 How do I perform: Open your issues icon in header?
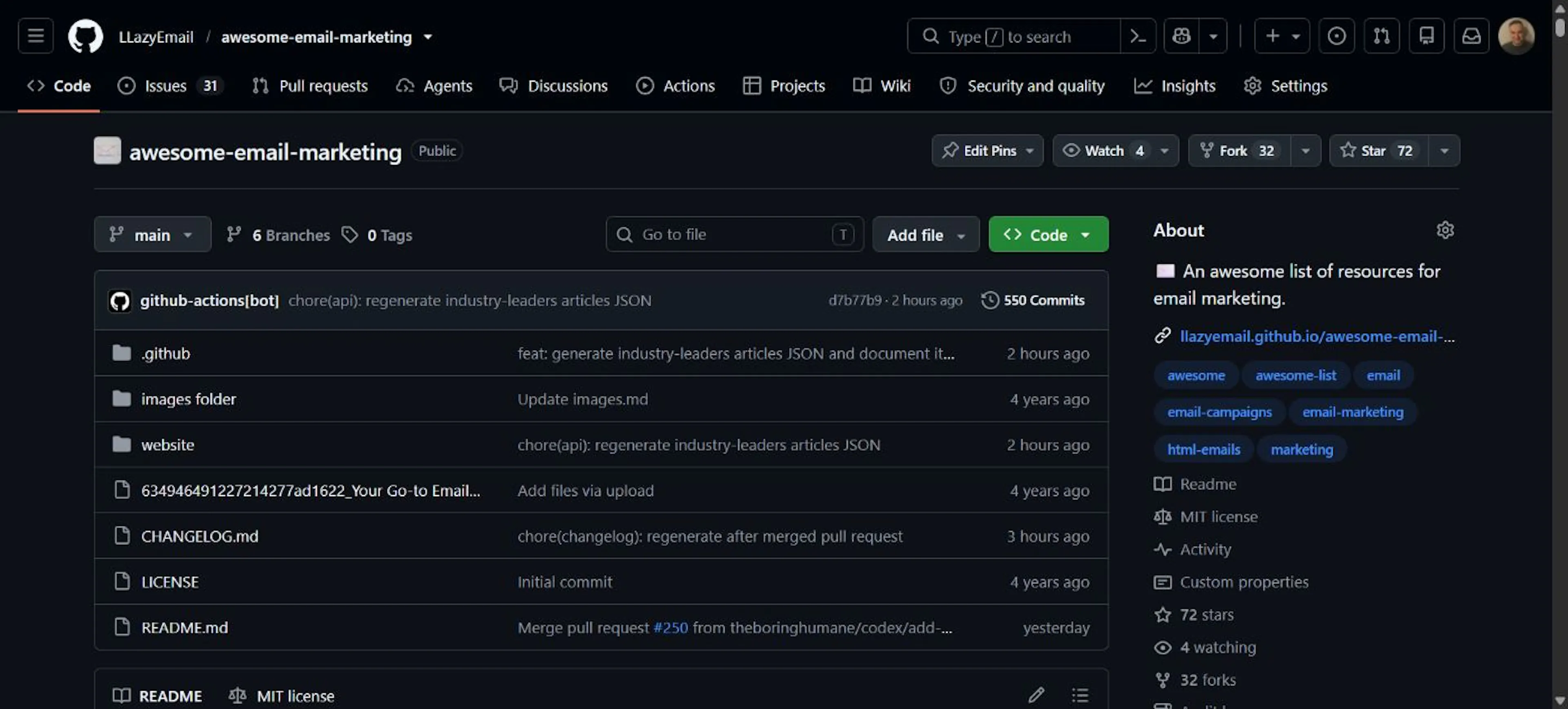(1337, 36)
